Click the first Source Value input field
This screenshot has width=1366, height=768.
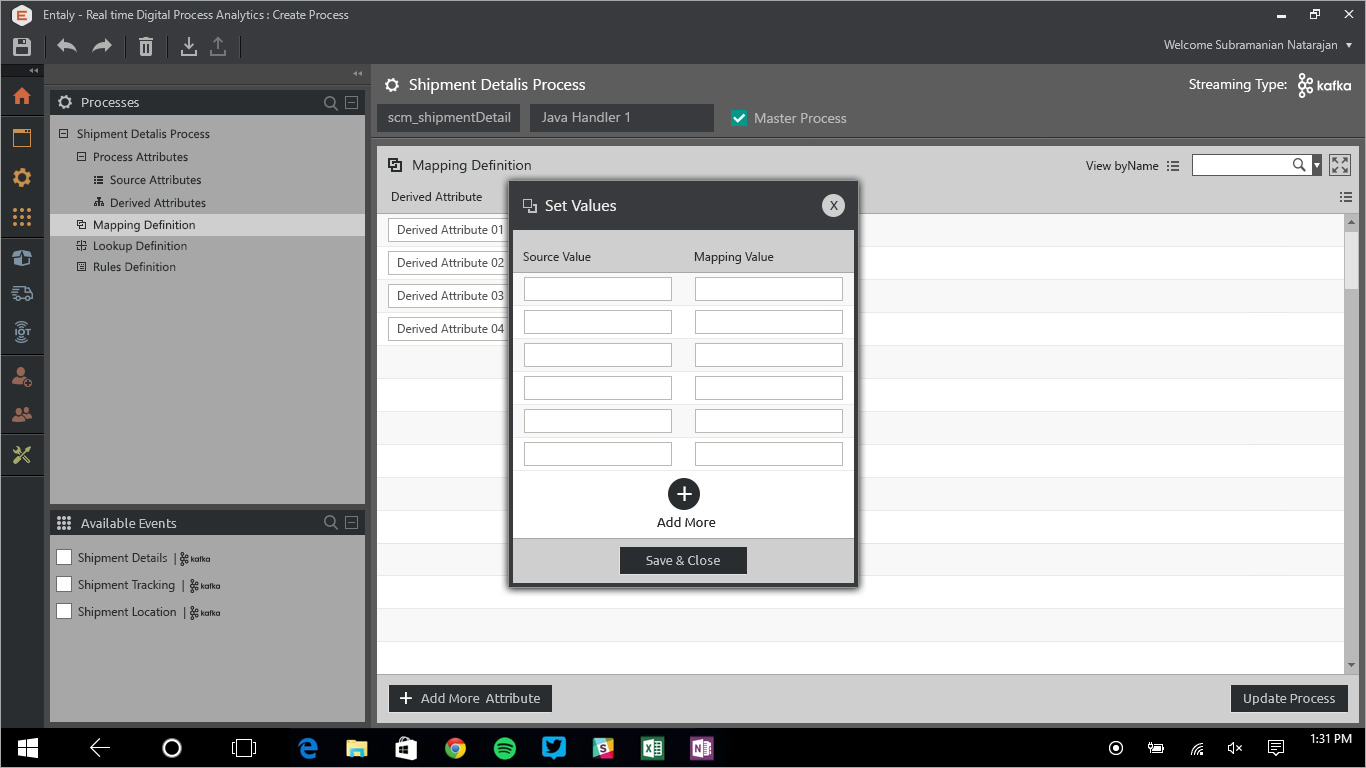point(597,289)
